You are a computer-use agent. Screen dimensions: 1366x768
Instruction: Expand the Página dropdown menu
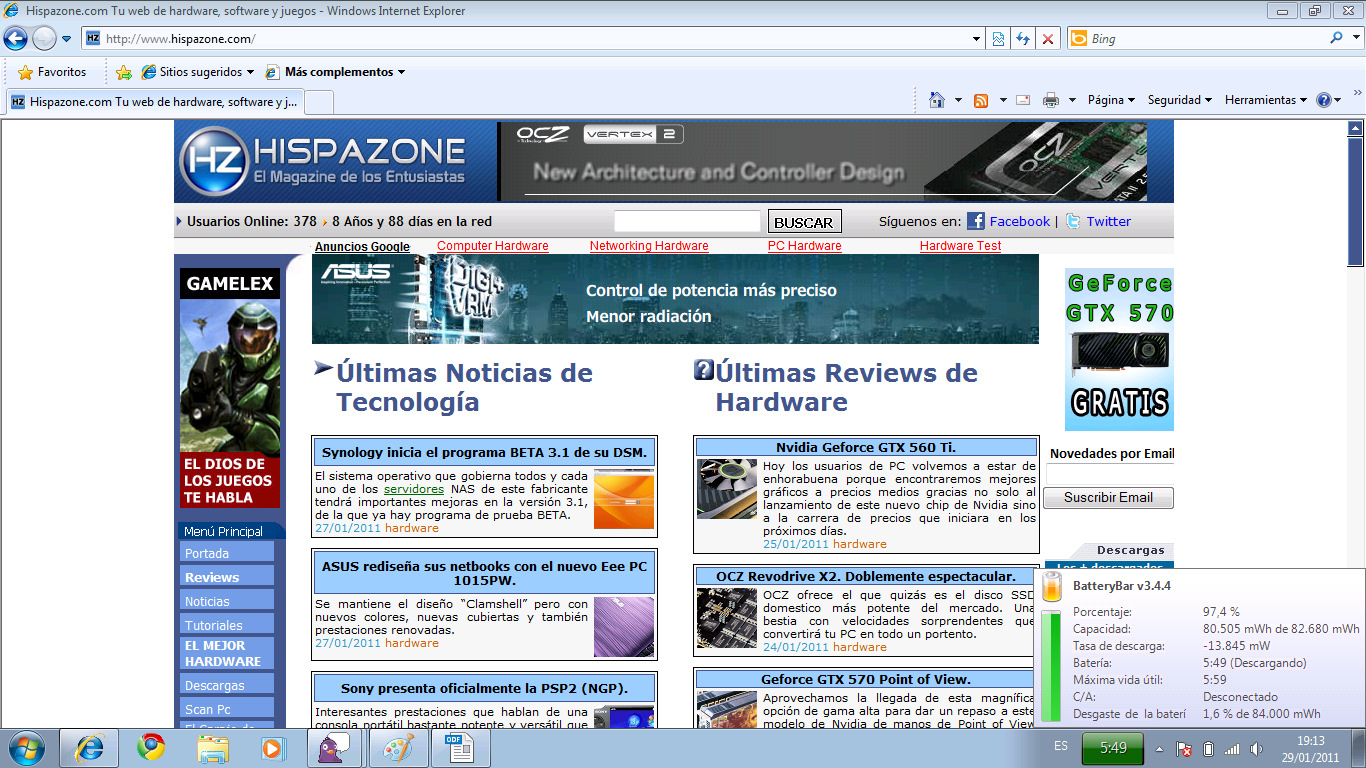(1111, 100)
